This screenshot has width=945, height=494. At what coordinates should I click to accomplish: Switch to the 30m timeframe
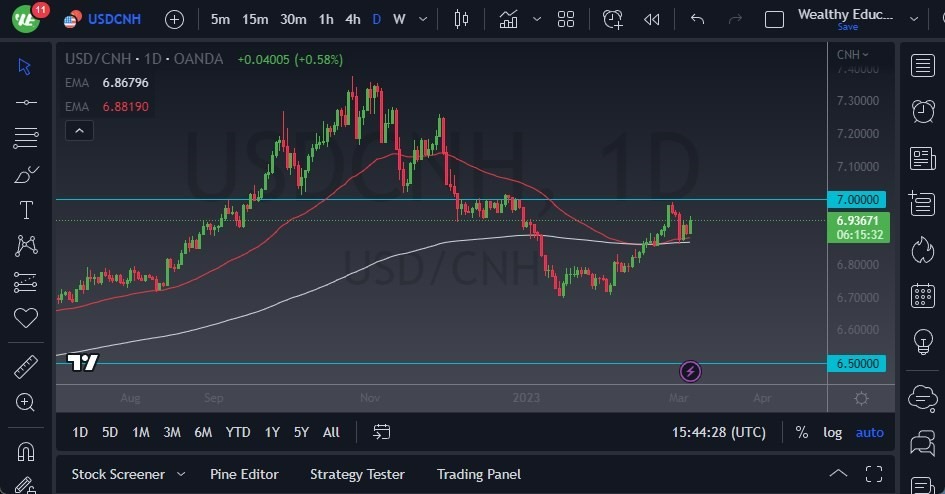[293, 19]
